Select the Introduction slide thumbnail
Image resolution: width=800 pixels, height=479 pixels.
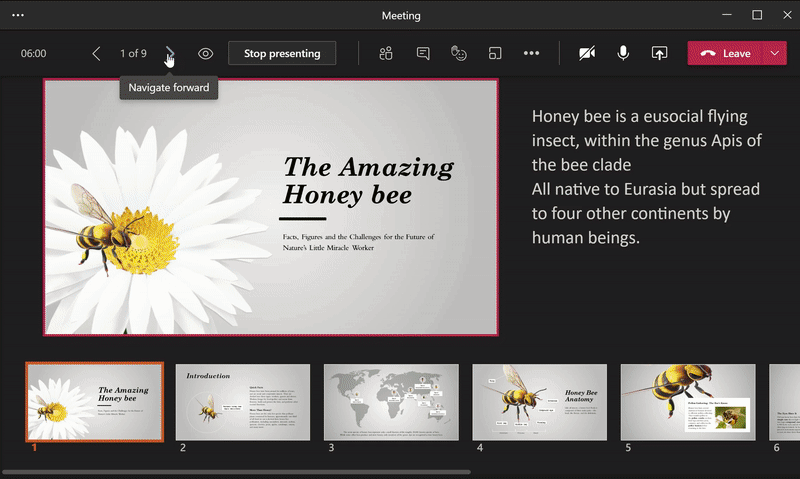coord(243,402)
